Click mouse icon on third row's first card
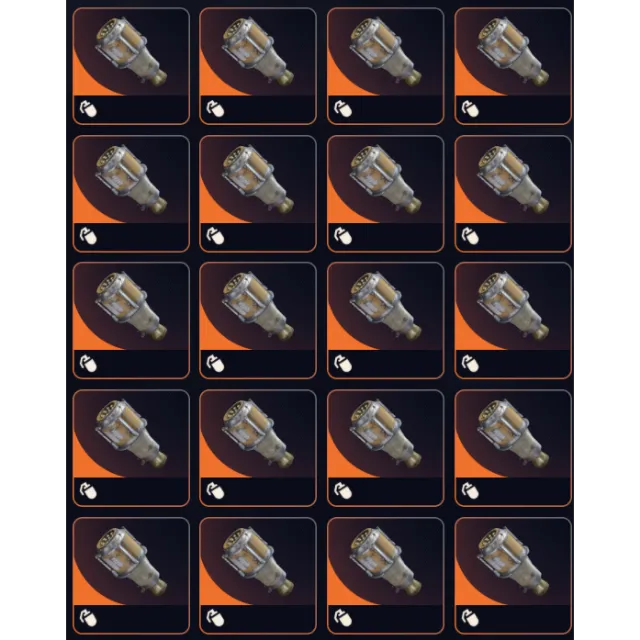Viewport: 640px width, 640px height. (x=88, y=364)
